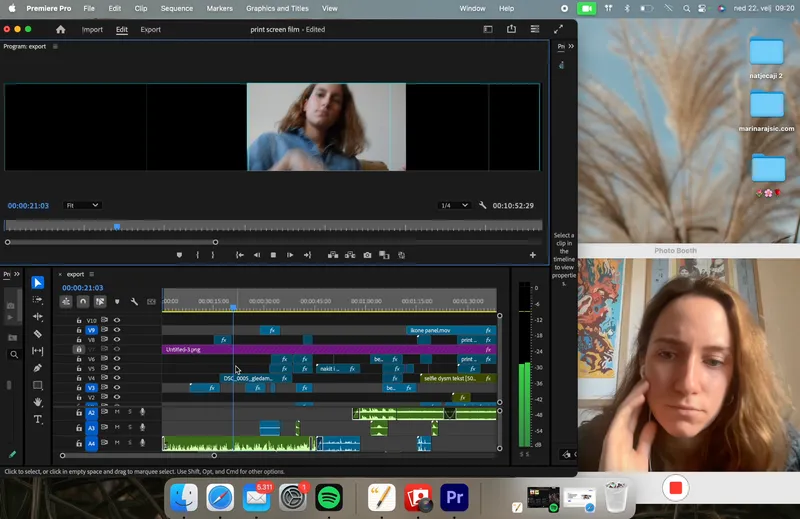Hide track V6 with eye icon
Viewport: 800px width, 519px height.
coord(117,359)
